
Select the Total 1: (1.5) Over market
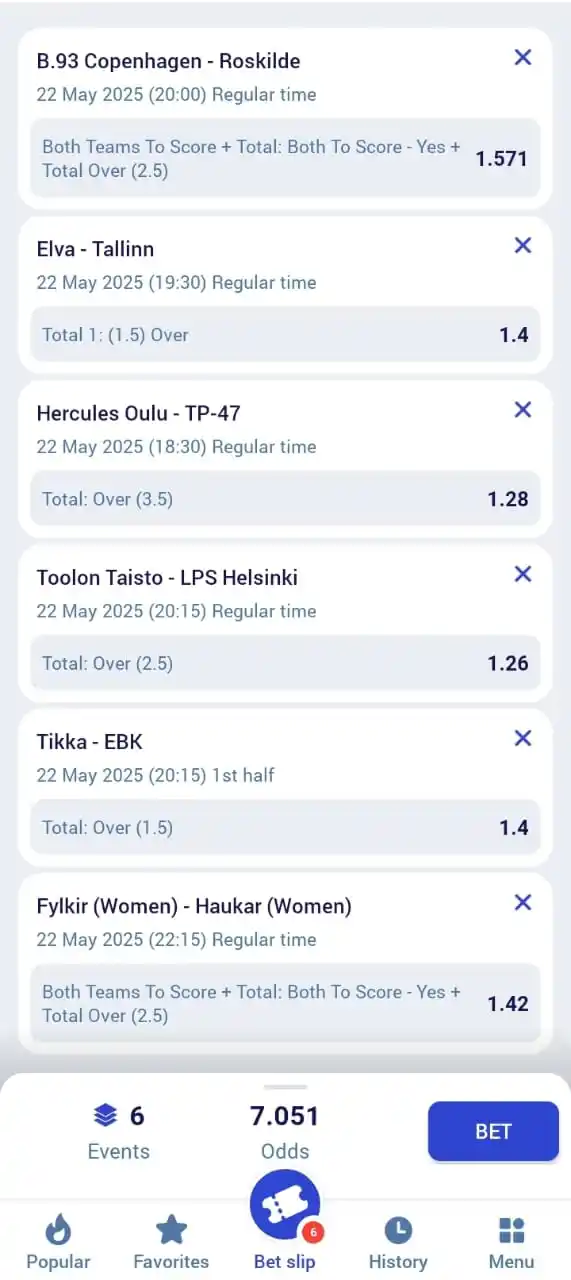click(x=285, y=335)
